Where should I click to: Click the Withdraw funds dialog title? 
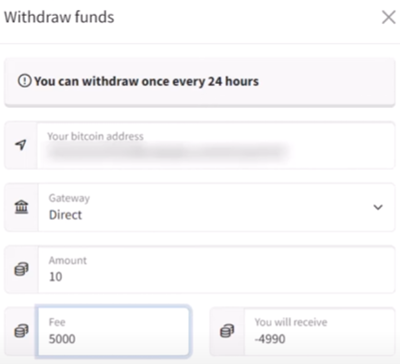coord(59,17)
